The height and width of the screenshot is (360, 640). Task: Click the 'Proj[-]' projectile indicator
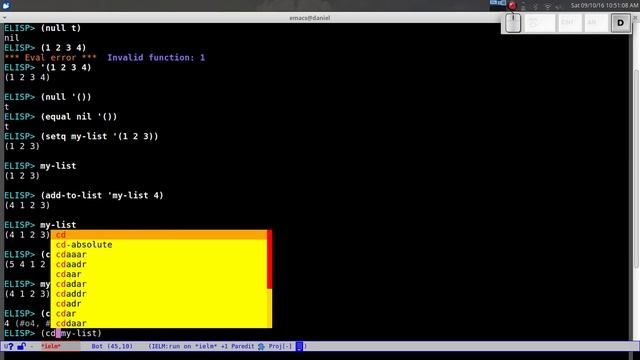pos(280,346)
